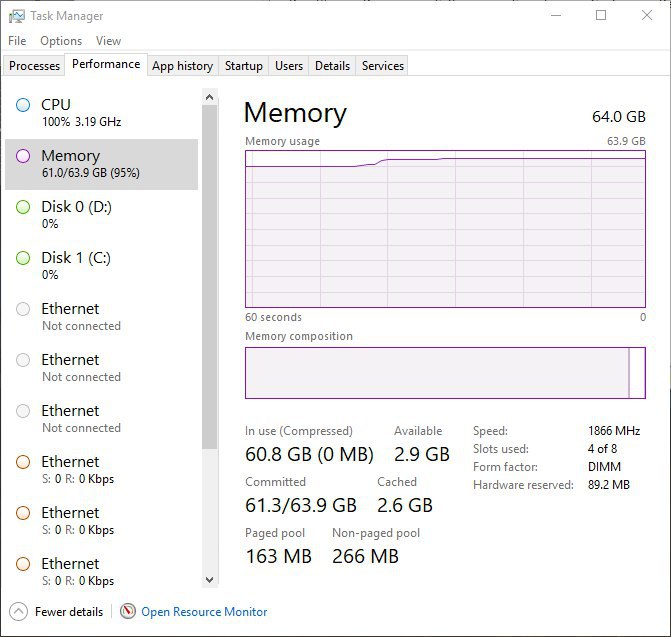Switch to the Processes tab

pyautogui.click(x=34, y=66)
